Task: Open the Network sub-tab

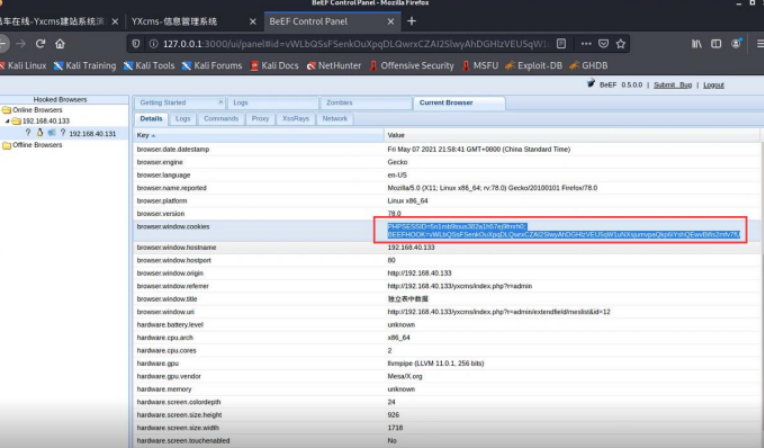Action: pyautogui.click(x=335, y=119)
